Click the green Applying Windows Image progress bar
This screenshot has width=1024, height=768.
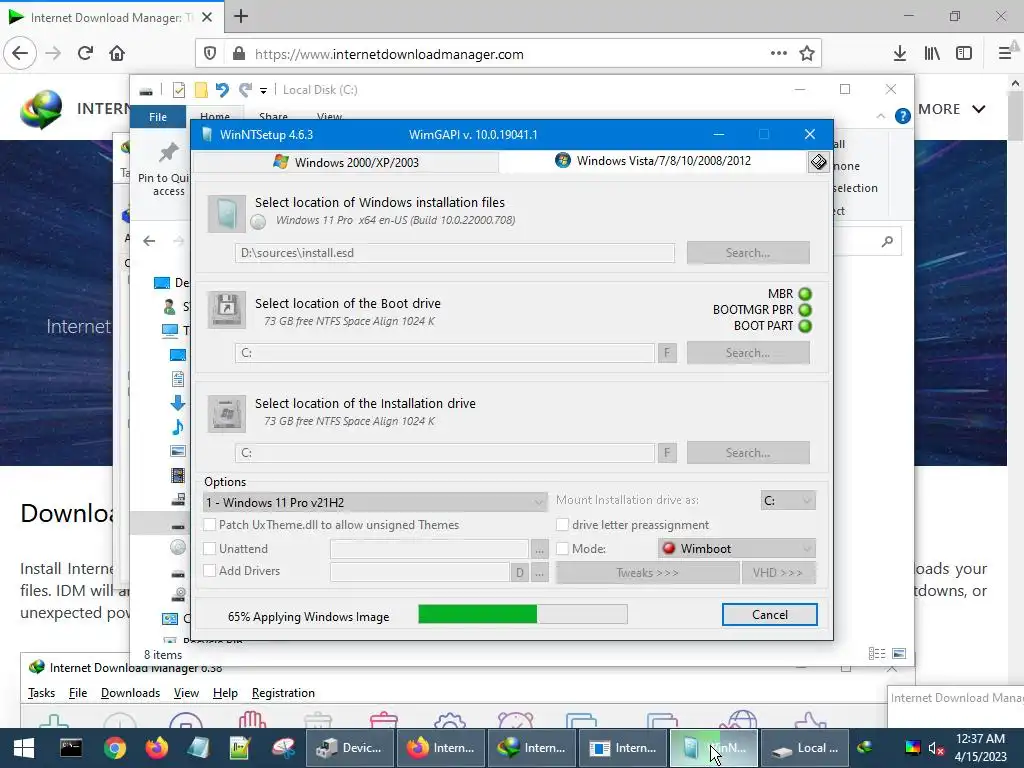(522, 614)
